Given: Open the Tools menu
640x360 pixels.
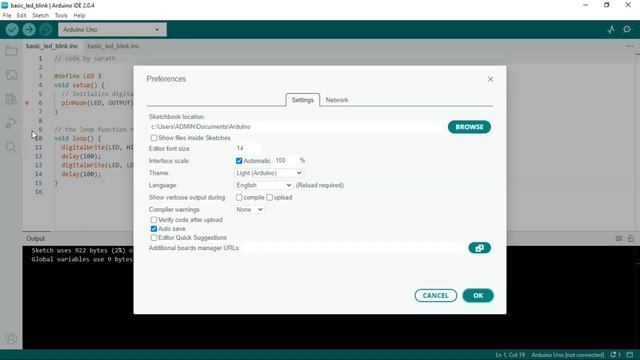Looking at the screenshot, I should point(61,16).
